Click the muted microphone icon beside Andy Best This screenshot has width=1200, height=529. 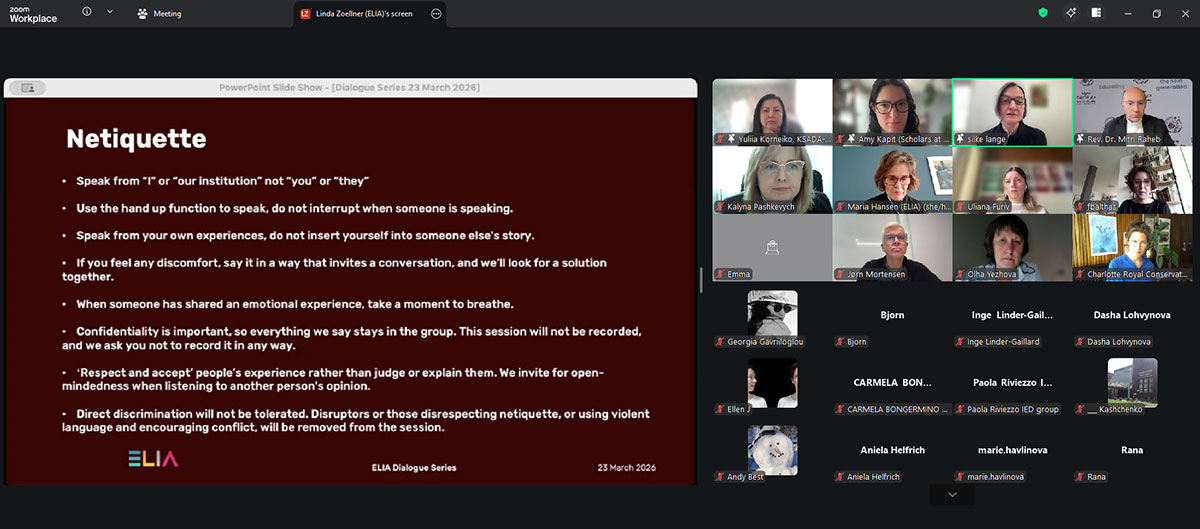[x=720, y=477]
